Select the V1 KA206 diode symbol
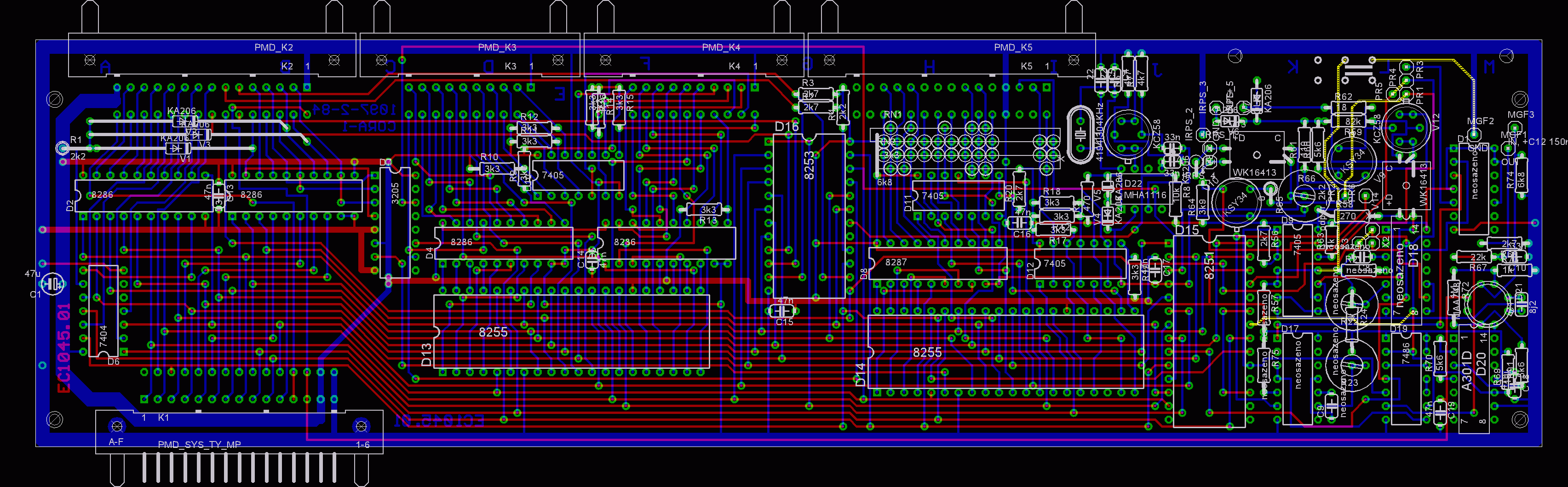The width and height of the screenshot is (1568, 487). tap(177, 148)
